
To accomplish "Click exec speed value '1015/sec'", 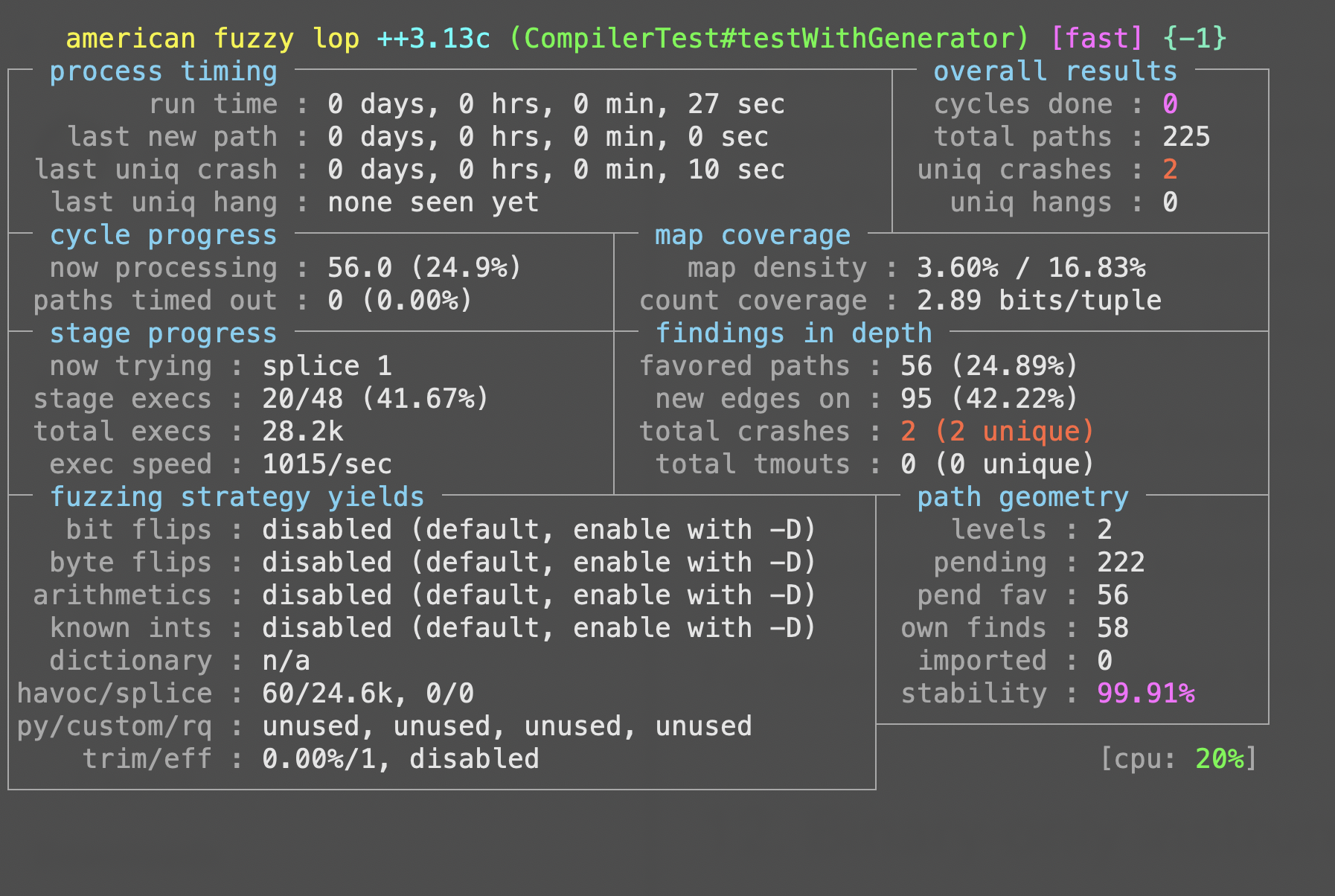I will [327, 464].
